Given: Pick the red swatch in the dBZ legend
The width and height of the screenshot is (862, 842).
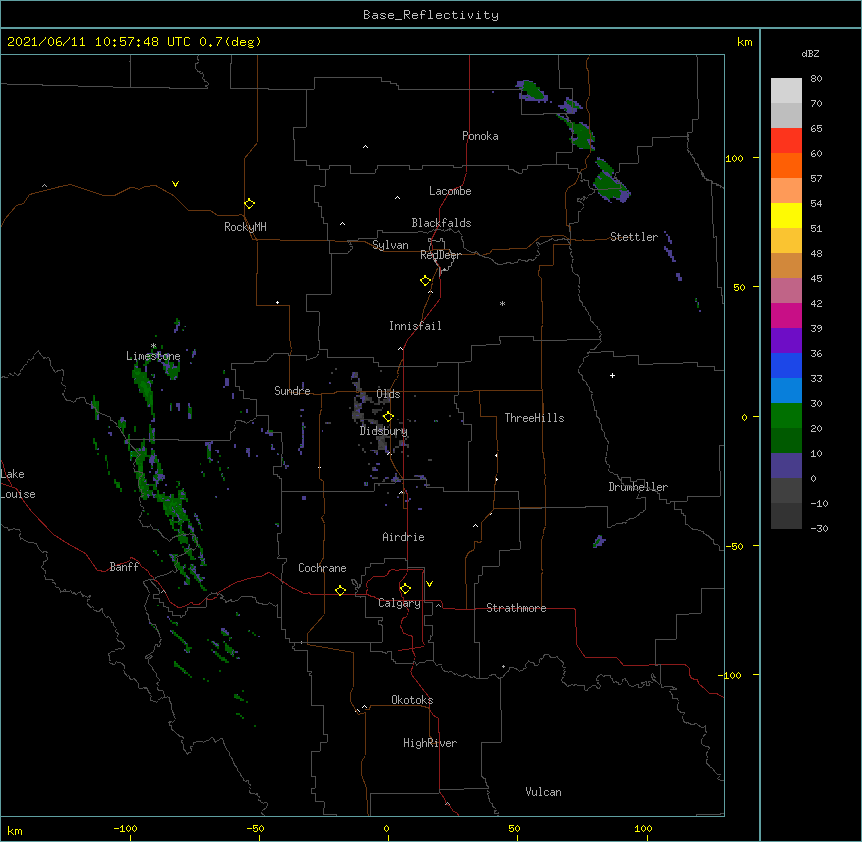Looking at the screenshot, I should [786, 140].
